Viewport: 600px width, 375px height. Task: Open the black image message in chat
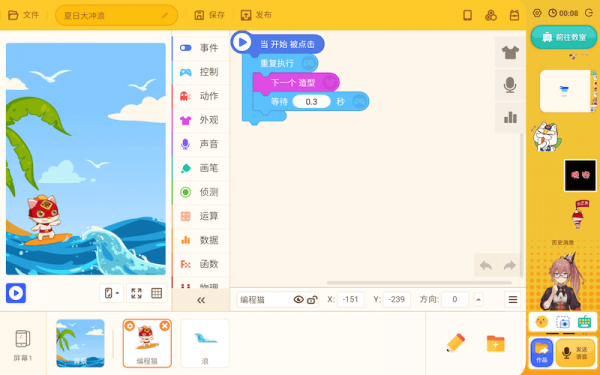(580, 175)
